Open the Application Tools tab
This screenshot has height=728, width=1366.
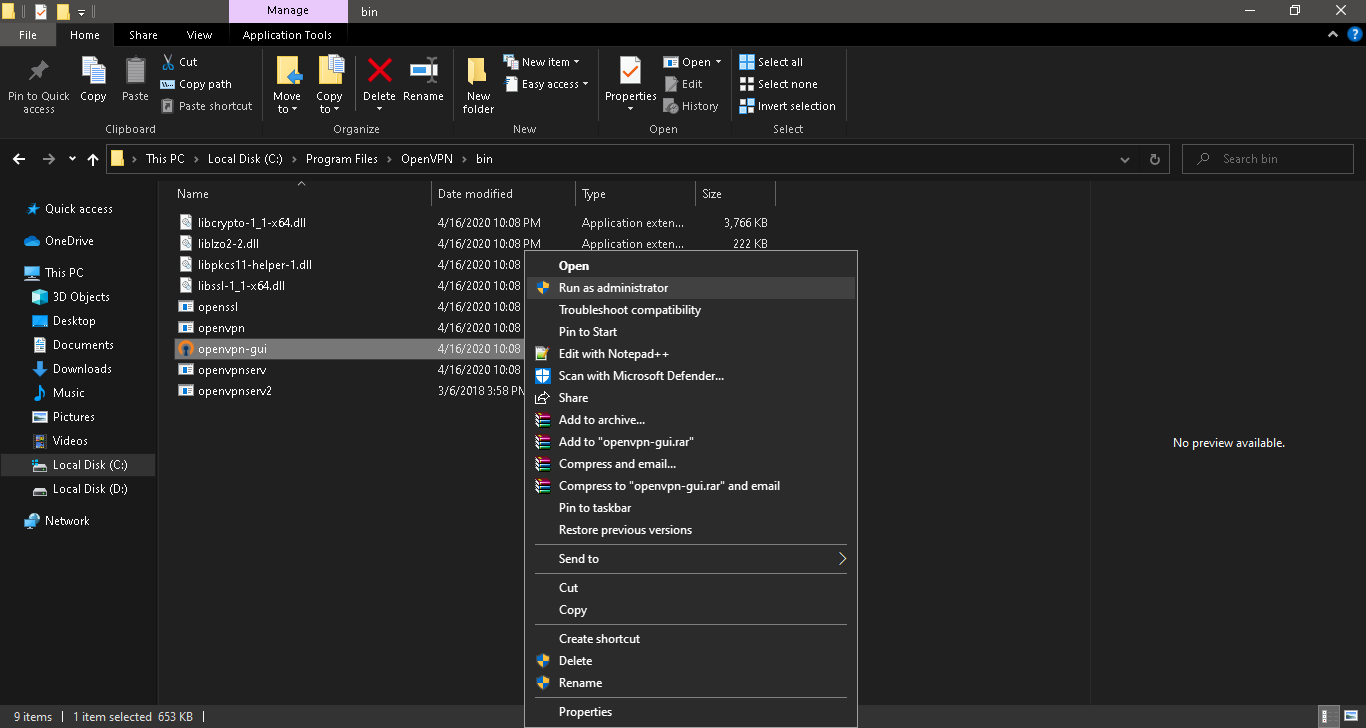click(287, 35)
